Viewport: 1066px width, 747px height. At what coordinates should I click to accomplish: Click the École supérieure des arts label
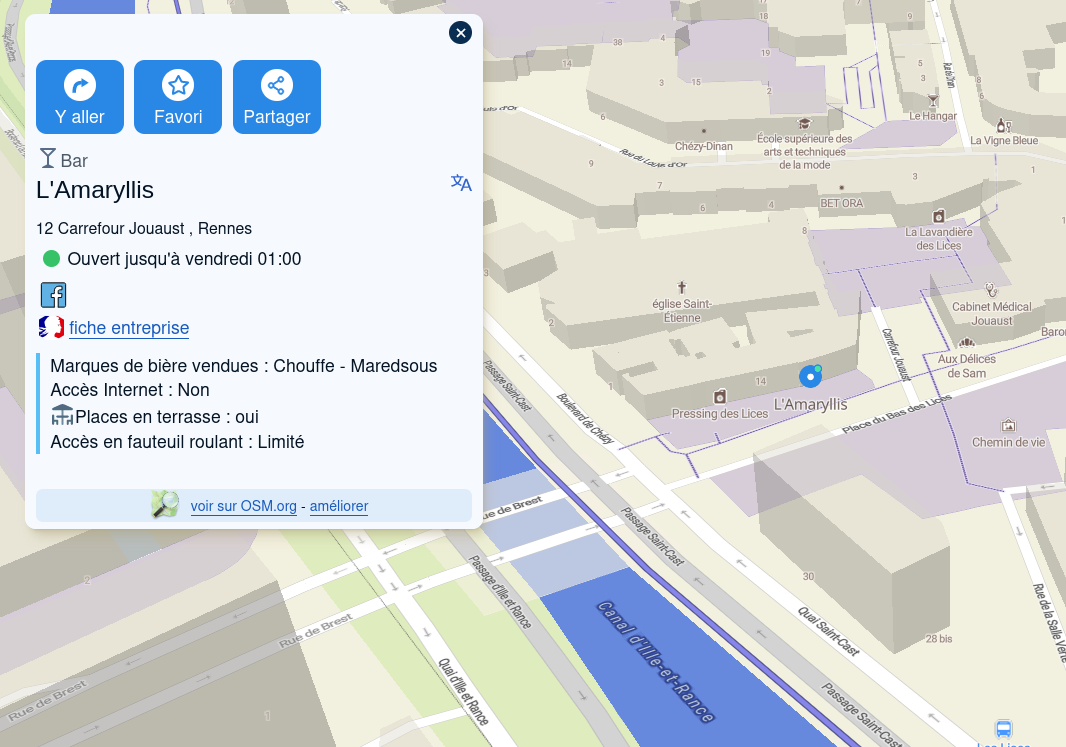[804, 151]
